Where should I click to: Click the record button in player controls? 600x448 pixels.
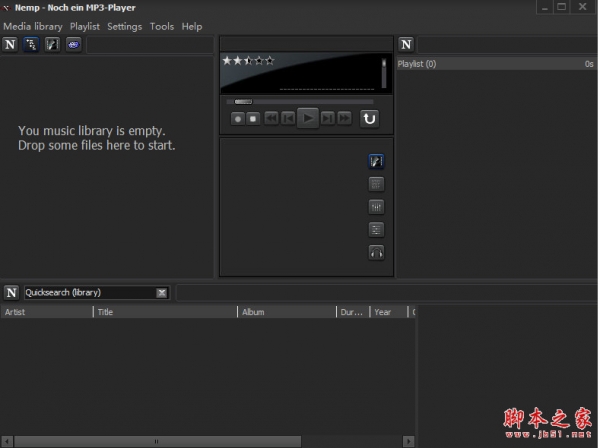tap(238, 119)
